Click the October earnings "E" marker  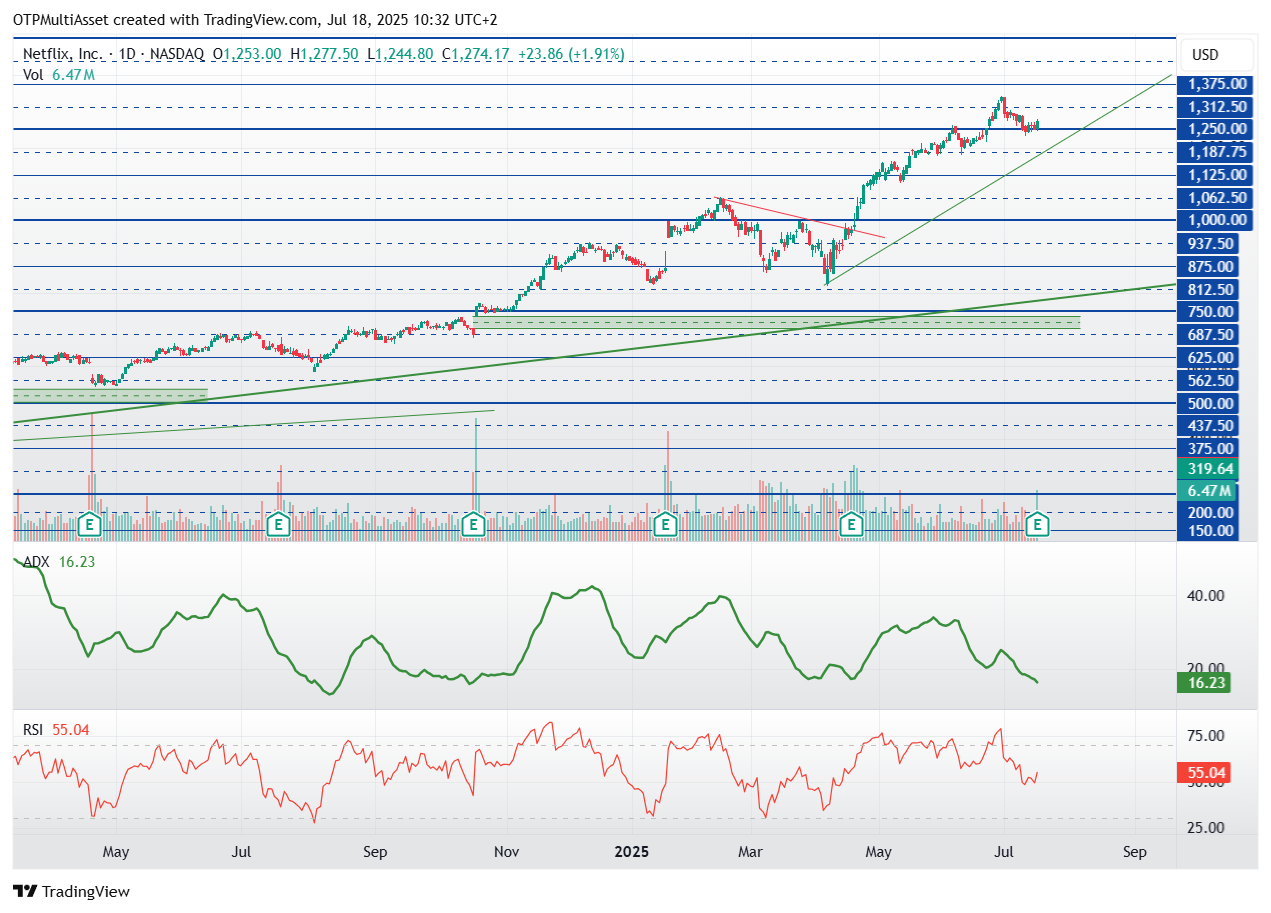(x=471, y=524)
